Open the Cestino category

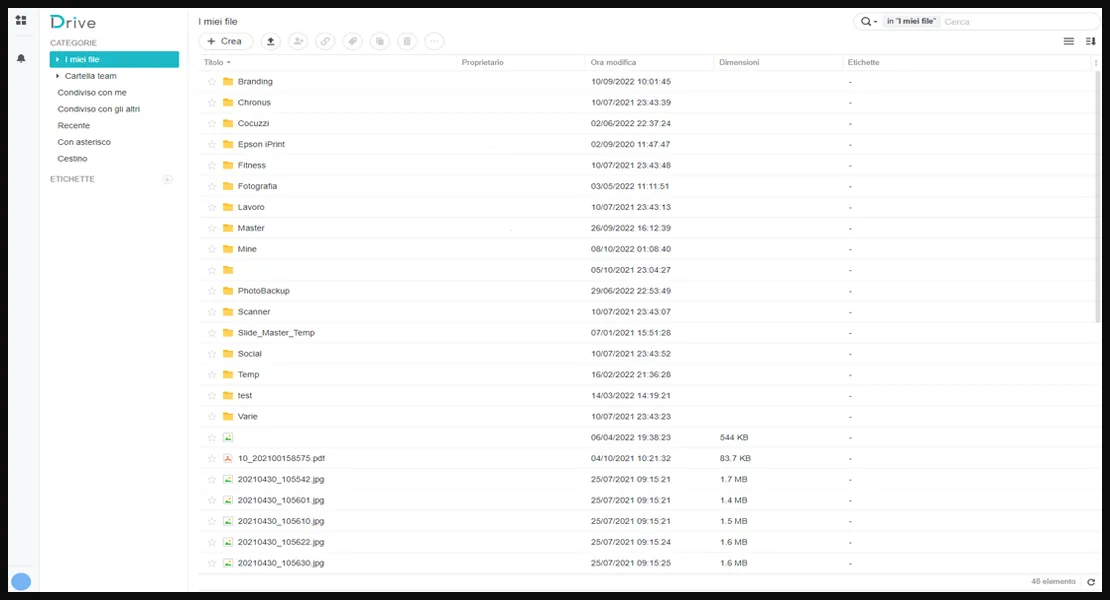pos(72,158)
